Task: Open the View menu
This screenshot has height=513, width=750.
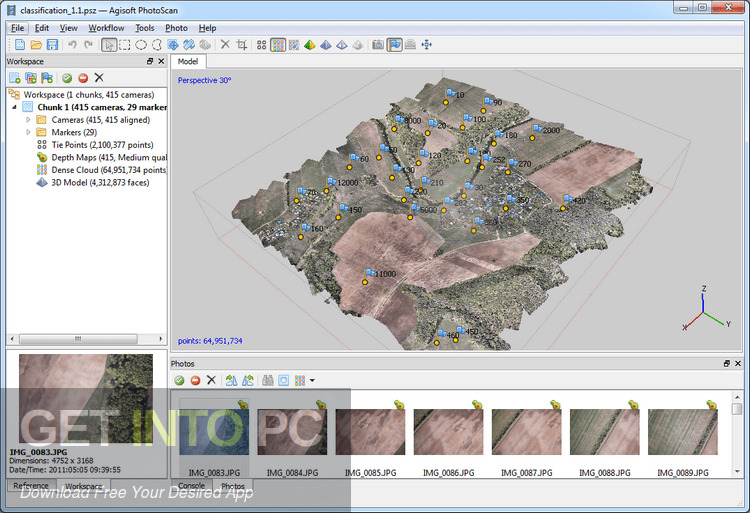Action: click(x=68, y=28)
